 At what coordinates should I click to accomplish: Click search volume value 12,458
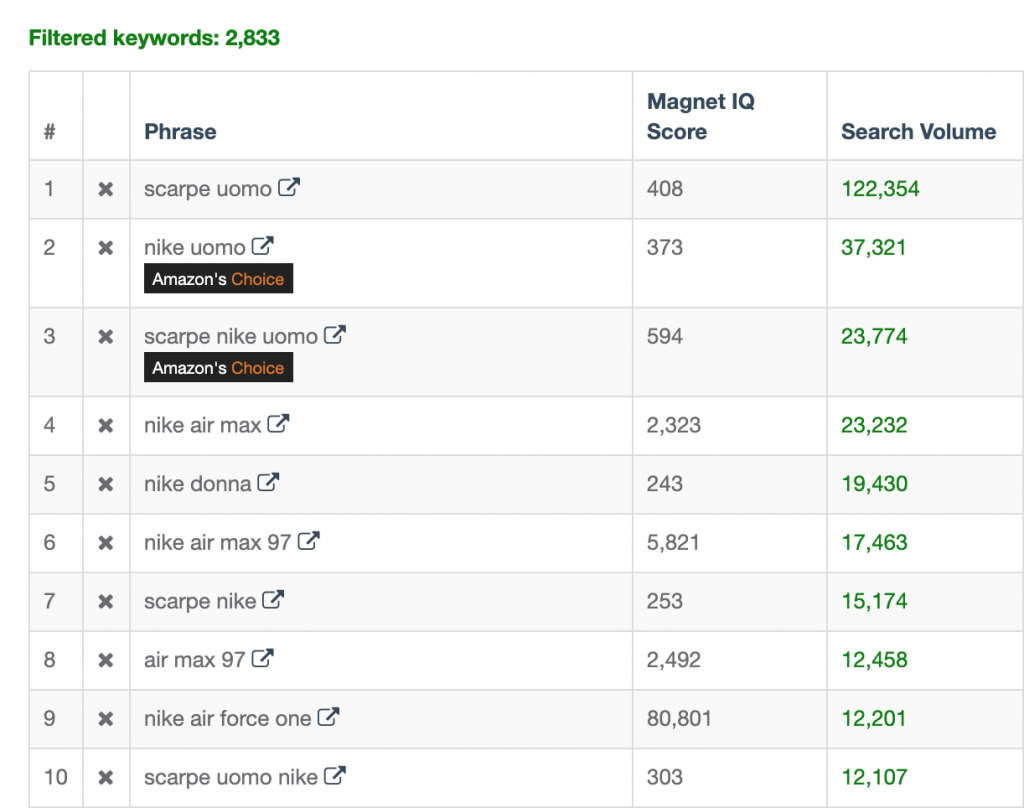[x=874, y=660]
